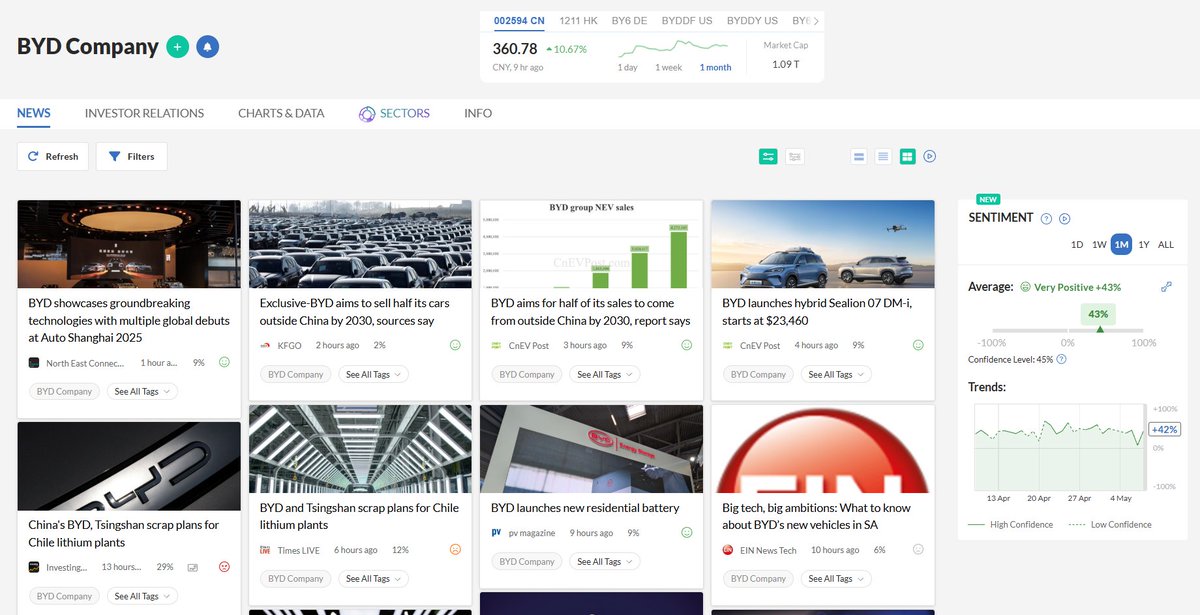Open grid view layout
Screen dimensions: 1200x615
point(907,156)
